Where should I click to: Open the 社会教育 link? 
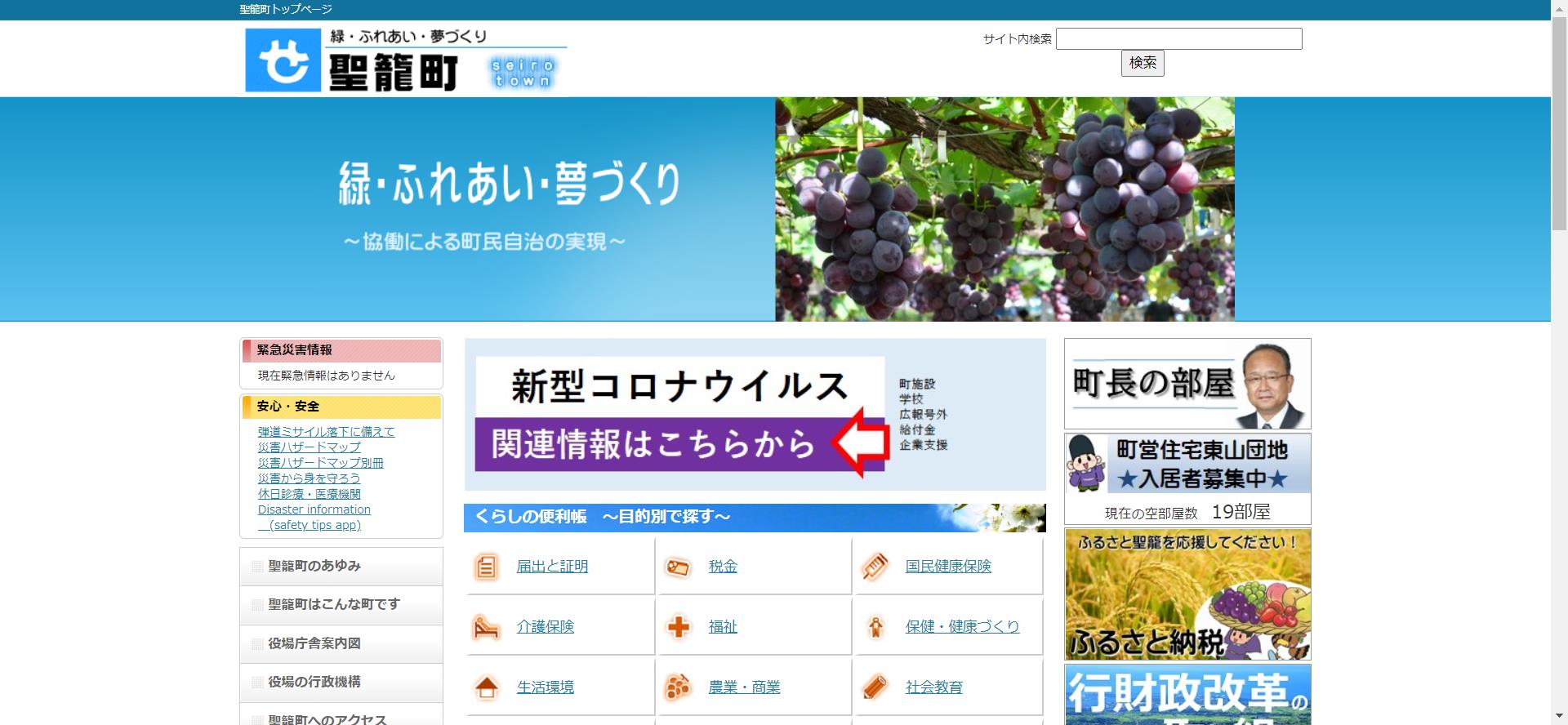click(x=934, y=687)
